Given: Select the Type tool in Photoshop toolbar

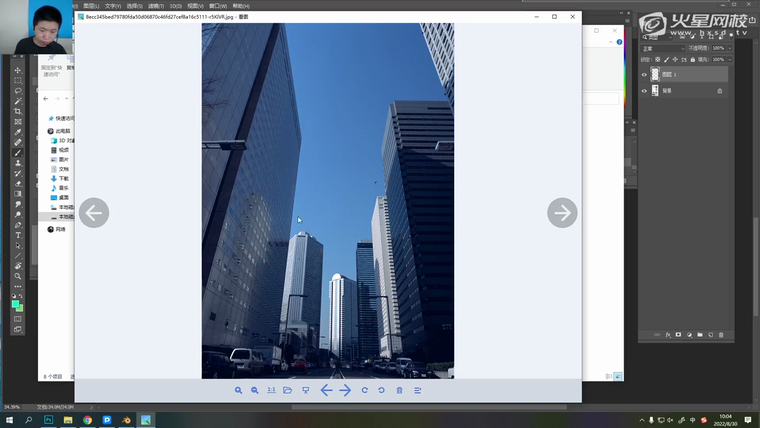Looking at the screenshot, I should point(18,235).
